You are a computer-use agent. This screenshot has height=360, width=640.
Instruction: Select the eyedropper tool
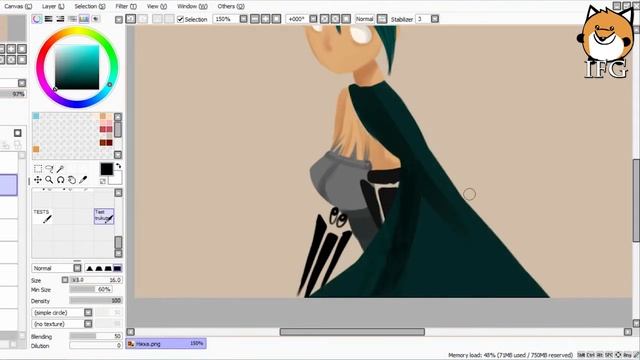coord(83,180)
